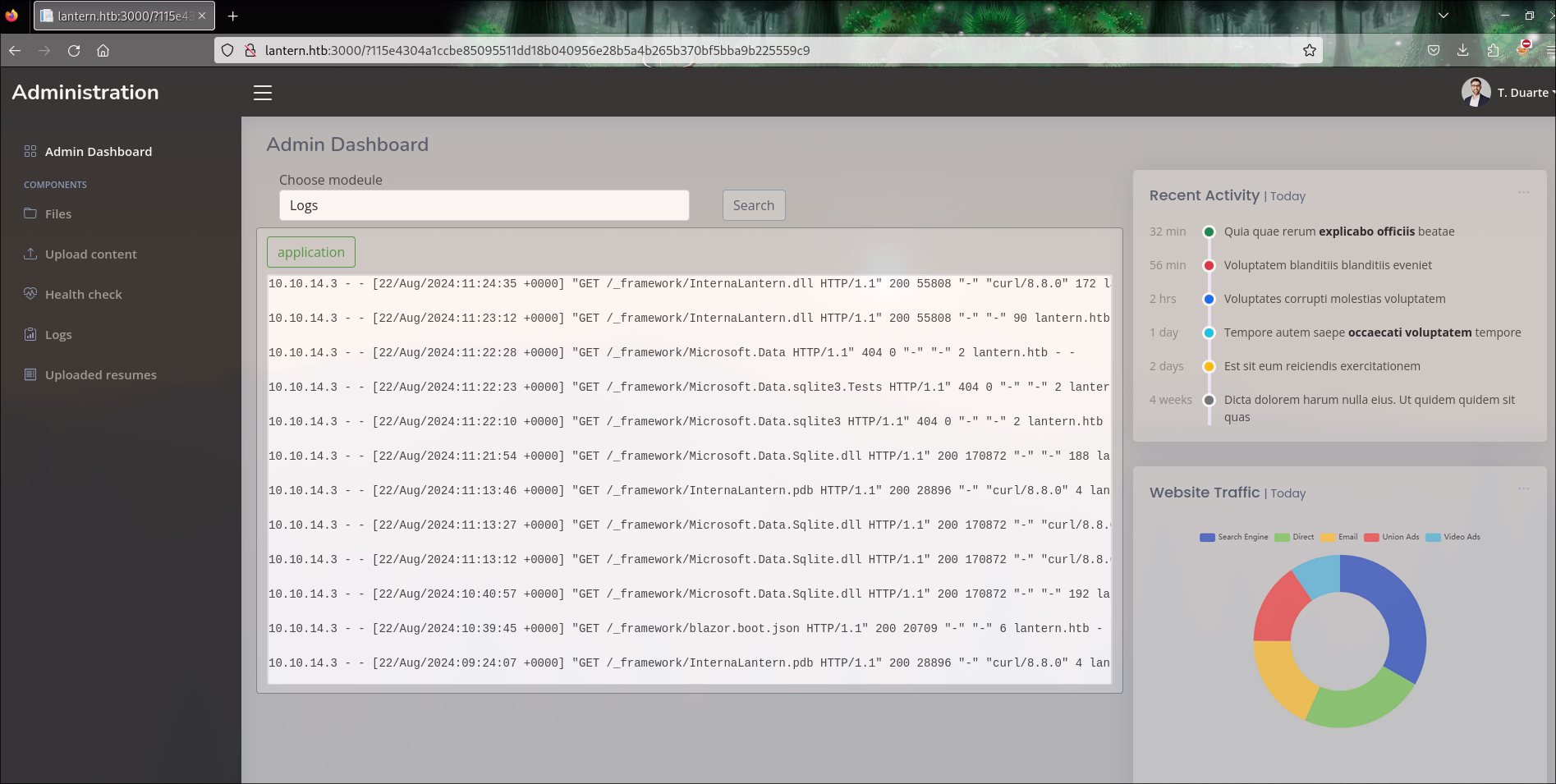The image size is (1556, 784).
Task: Click the Files folder icon in sidebar
Action: (30, 213)
